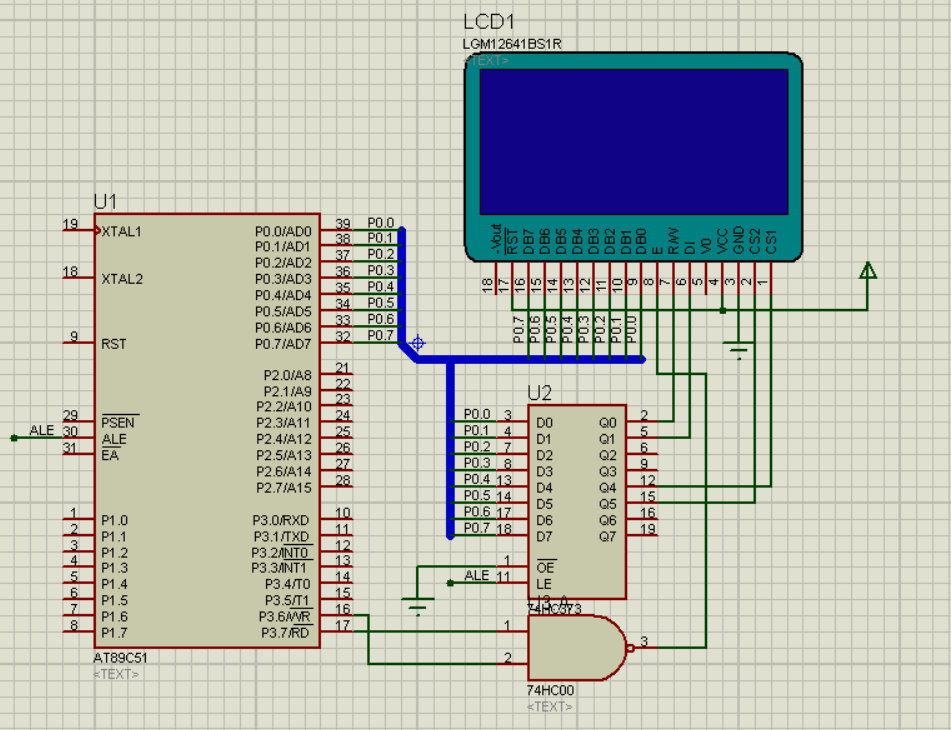
Task: Select the 74HC00 part label
Action: 550,690
